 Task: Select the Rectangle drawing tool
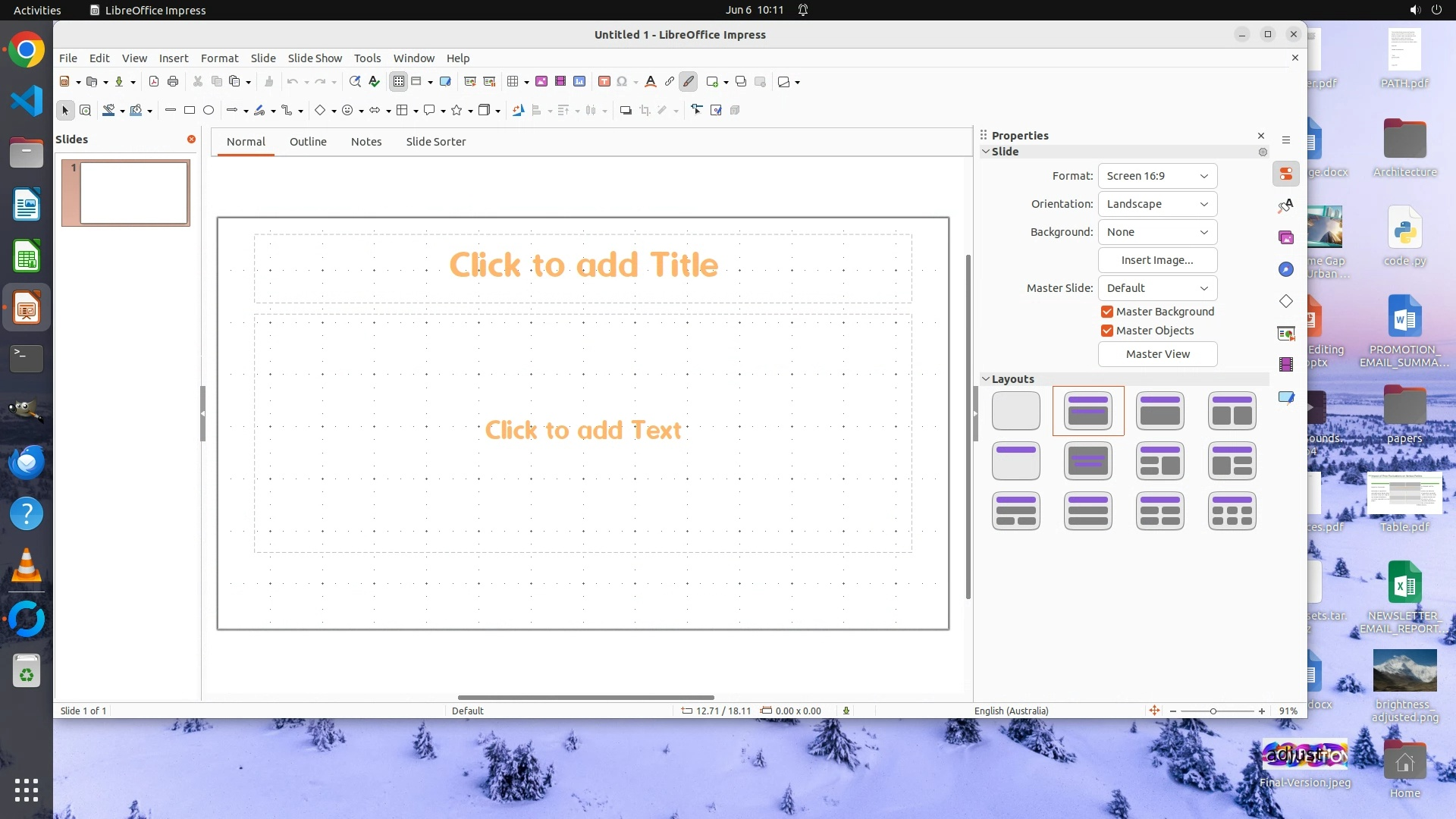(x=190, y=111)
